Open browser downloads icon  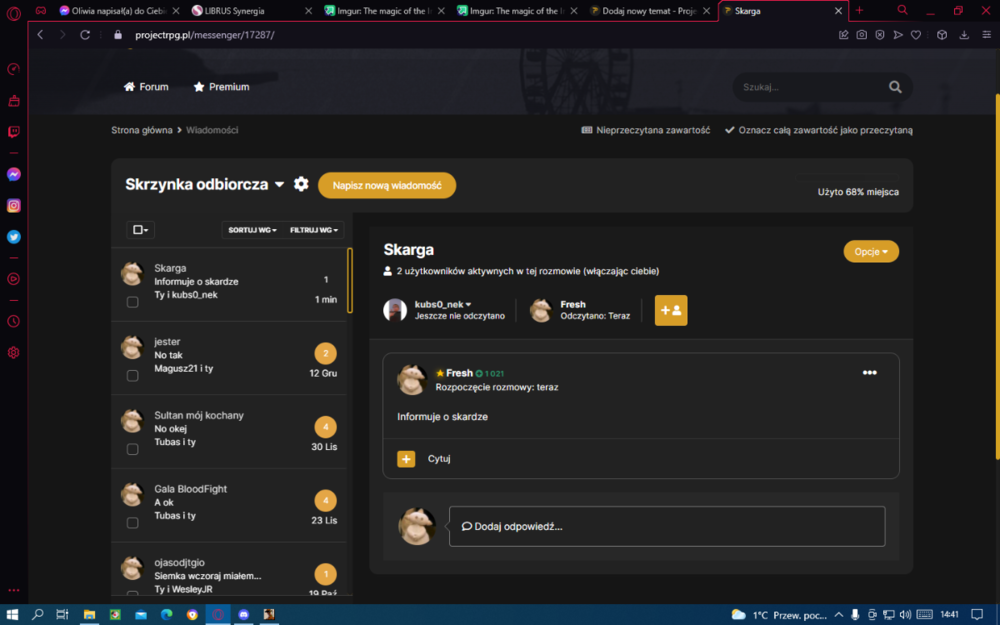(x=964, y=35)
